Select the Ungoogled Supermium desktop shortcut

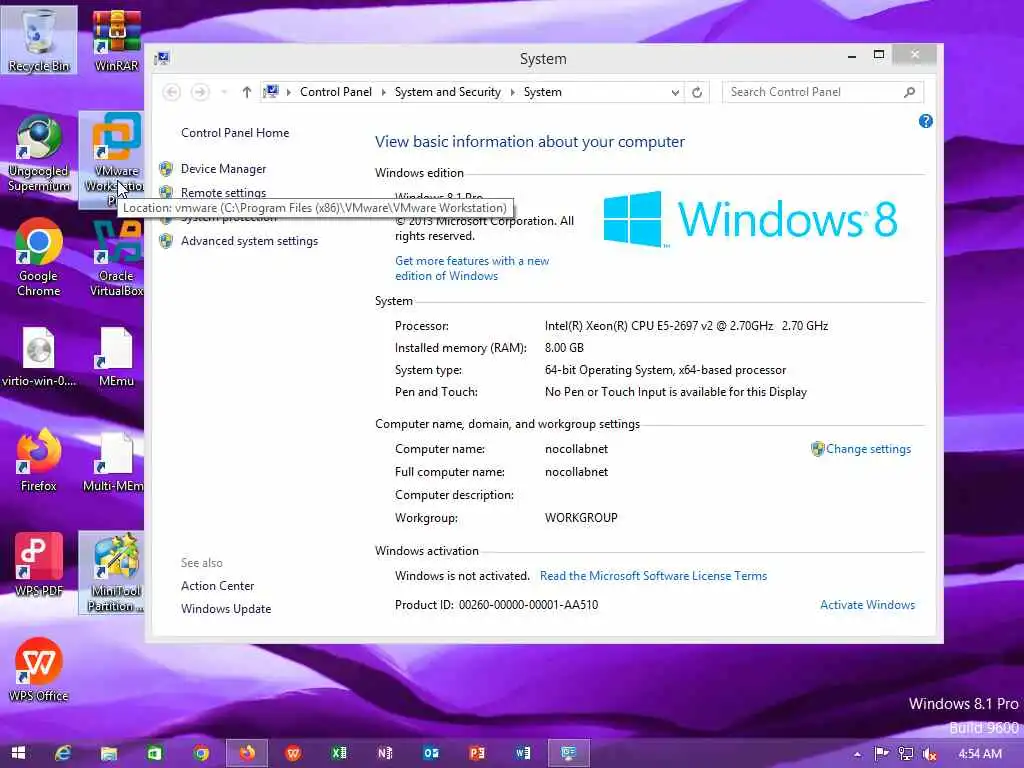click(x=39, y=154)
